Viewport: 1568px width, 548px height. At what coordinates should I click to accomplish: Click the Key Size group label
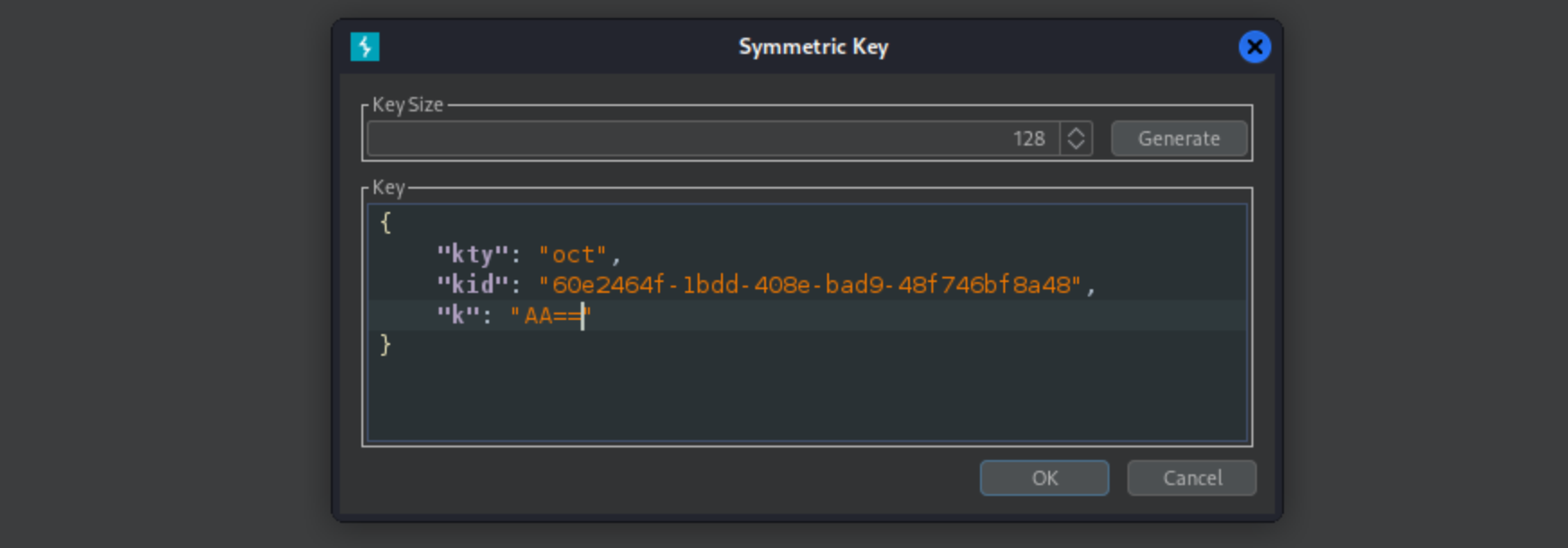coord(407,105)
